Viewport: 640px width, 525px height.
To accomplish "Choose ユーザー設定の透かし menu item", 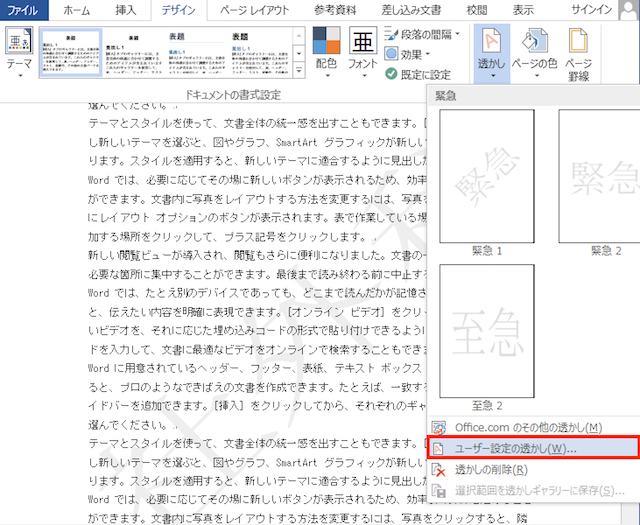I will coord(533,448).
